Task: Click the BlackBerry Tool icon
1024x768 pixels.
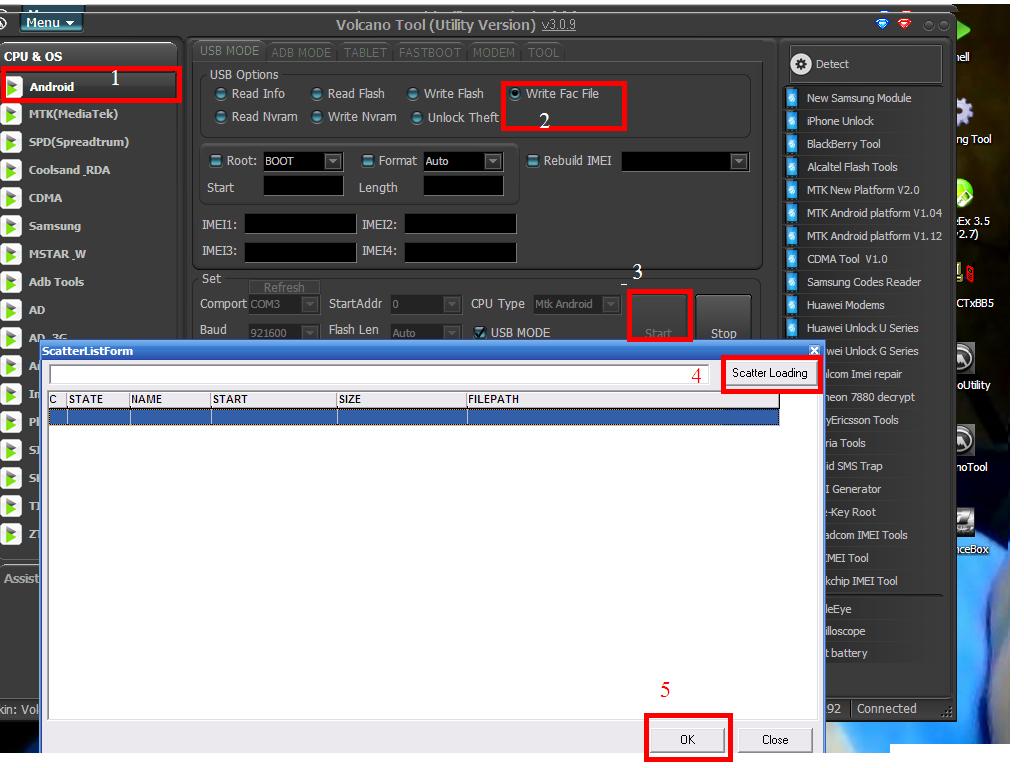Action: click(x=792, y=144)
